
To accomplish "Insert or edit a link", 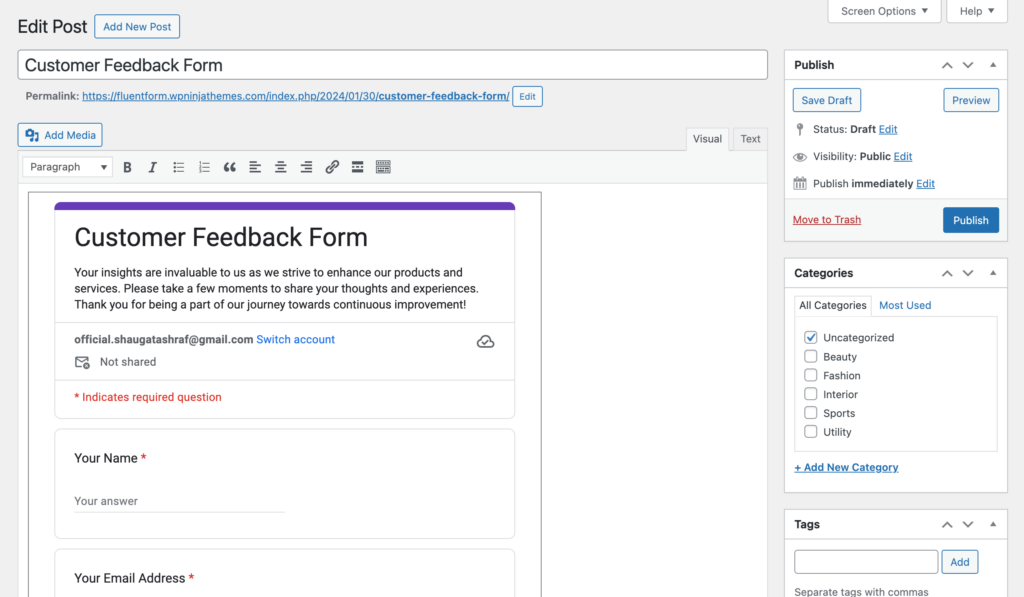I will (x=332, y=167).
